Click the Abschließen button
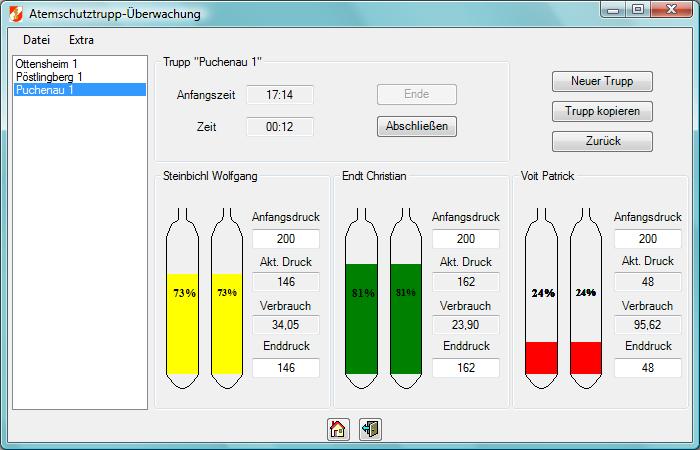The width and height of the screenshot is (700, 450). pyautogui.click(x=417, y=126)
